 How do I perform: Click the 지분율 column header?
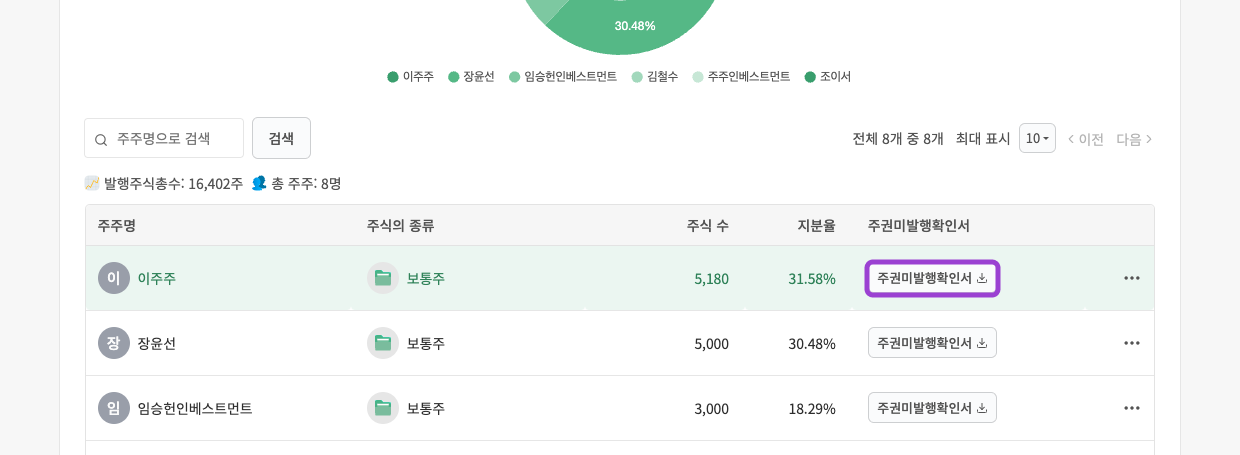point(816,225)
